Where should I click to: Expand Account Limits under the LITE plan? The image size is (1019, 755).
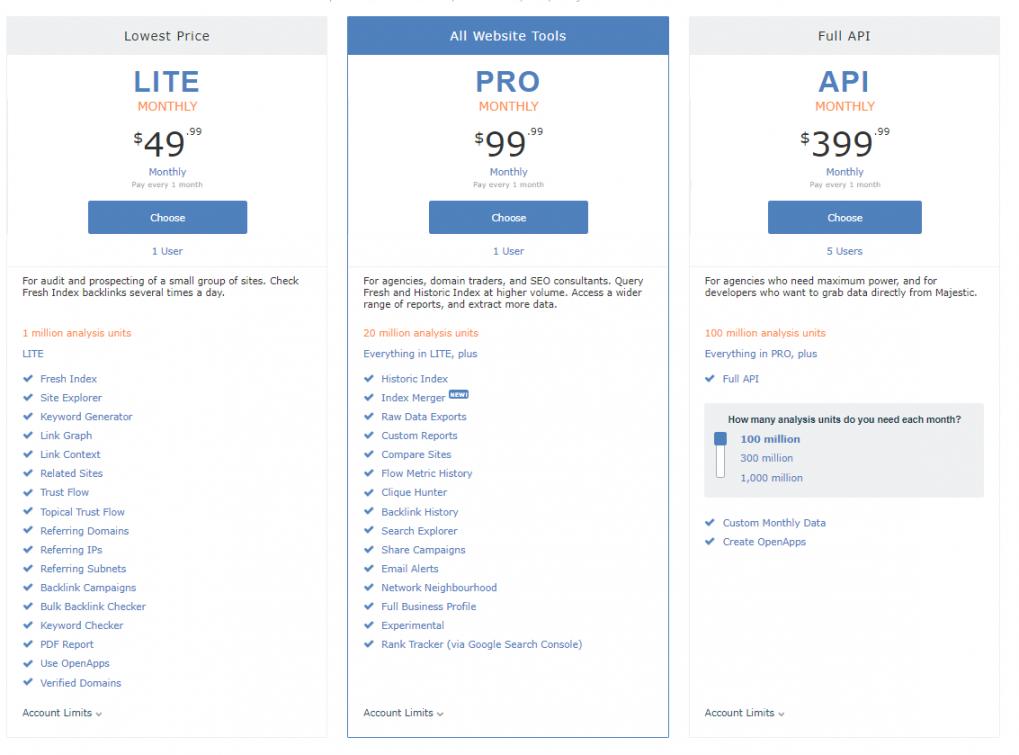[x=62, y=713]
